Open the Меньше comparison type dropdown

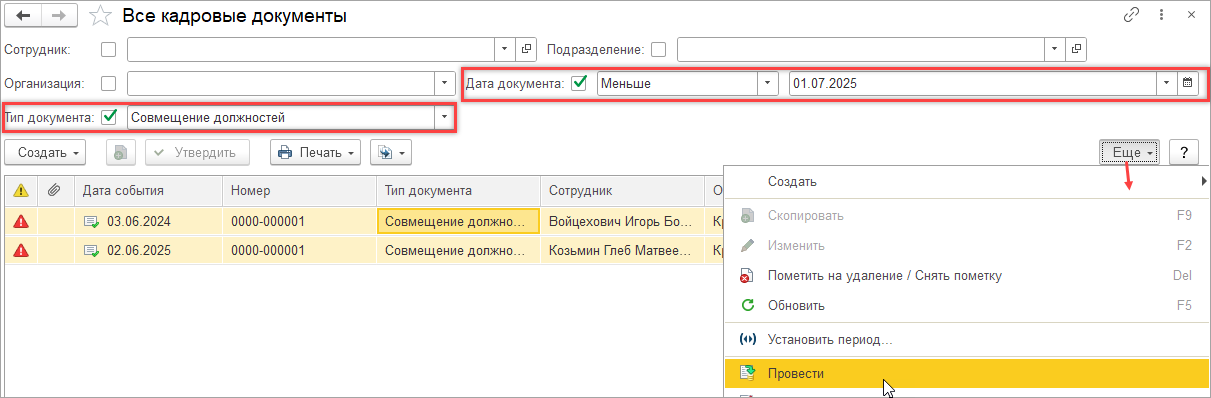point(767,83)
